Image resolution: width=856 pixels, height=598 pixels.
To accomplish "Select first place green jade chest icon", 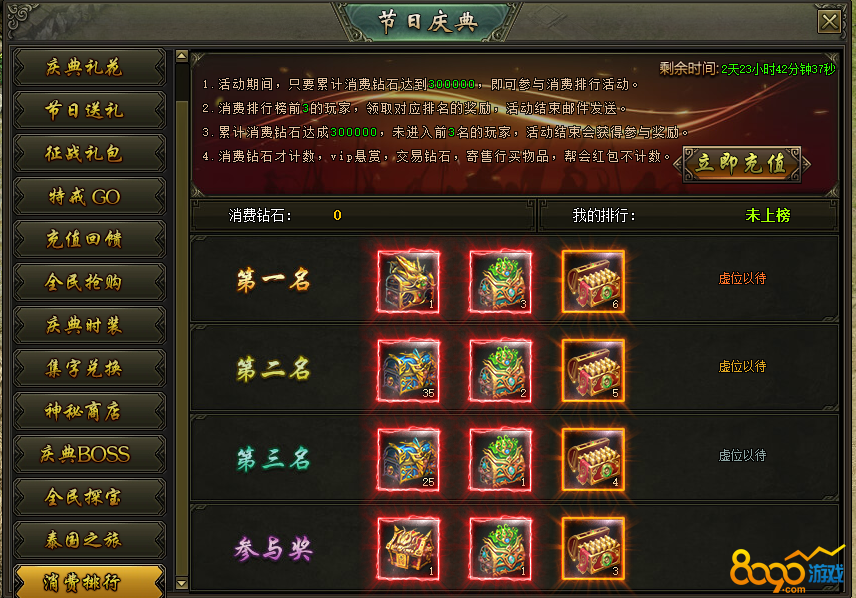I will click(x=501, y=281).
